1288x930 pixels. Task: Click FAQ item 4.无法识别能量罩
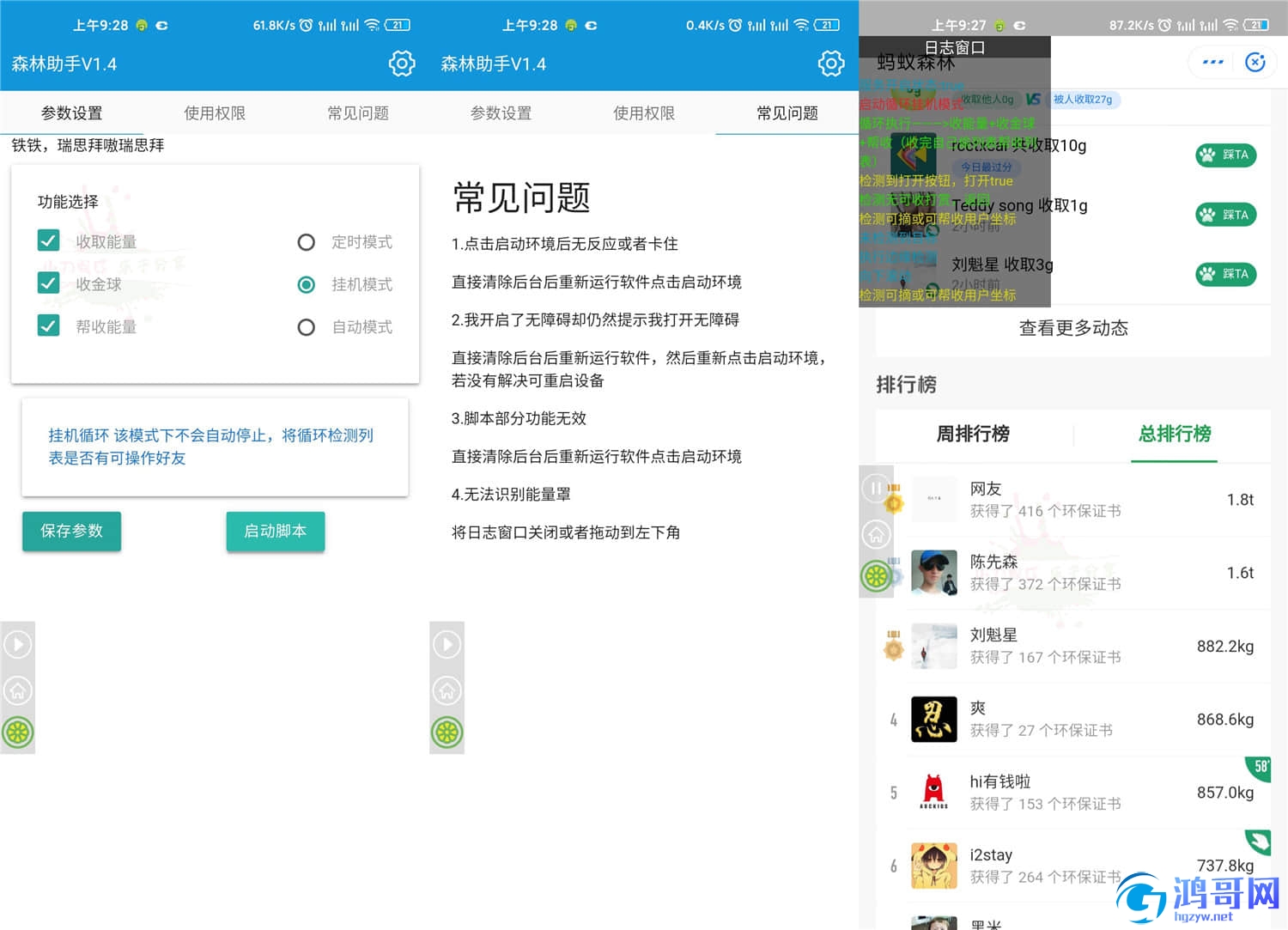coord(511,495)
